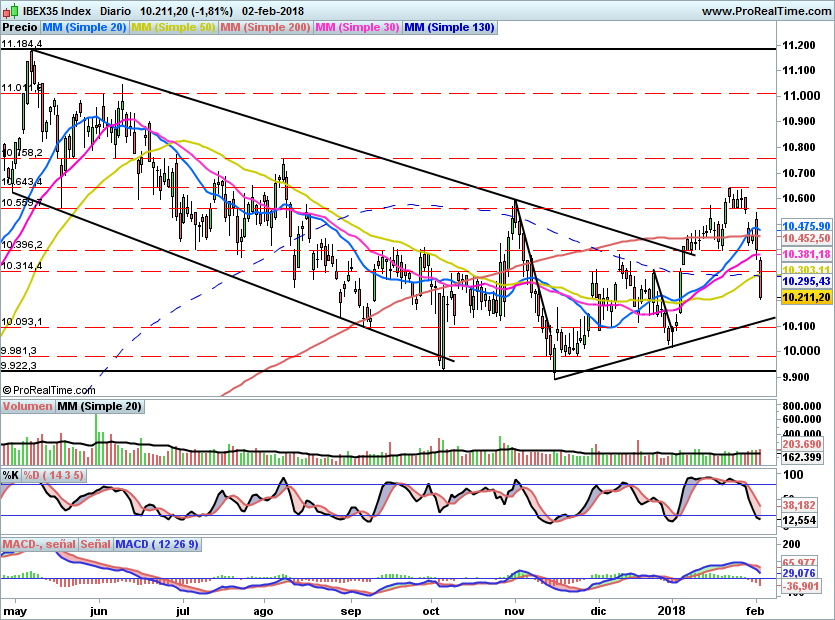This screenshot has height=620, width=835.
Task: Open the www.ProRealTime.com link
Action: click(768, 9)
